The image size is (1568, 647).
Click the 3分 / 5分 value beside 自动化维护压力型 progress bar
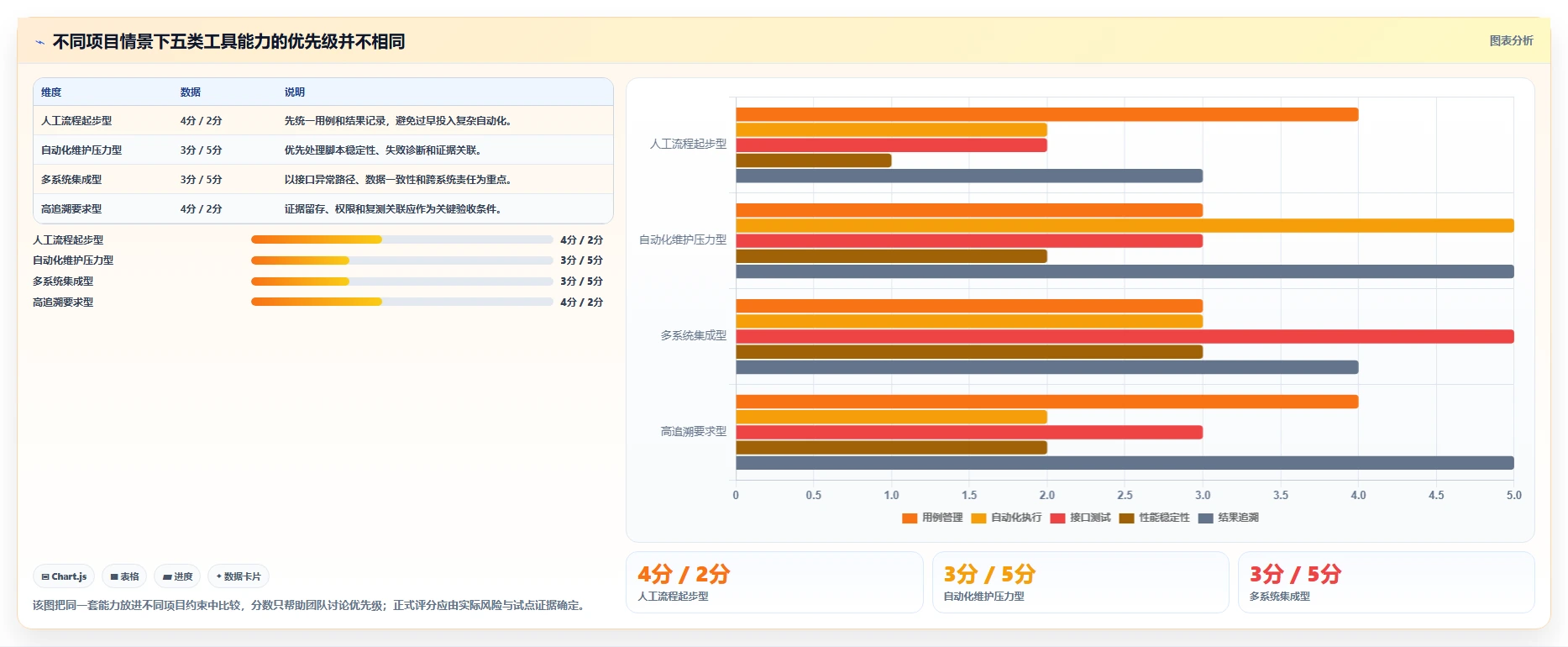582,260
